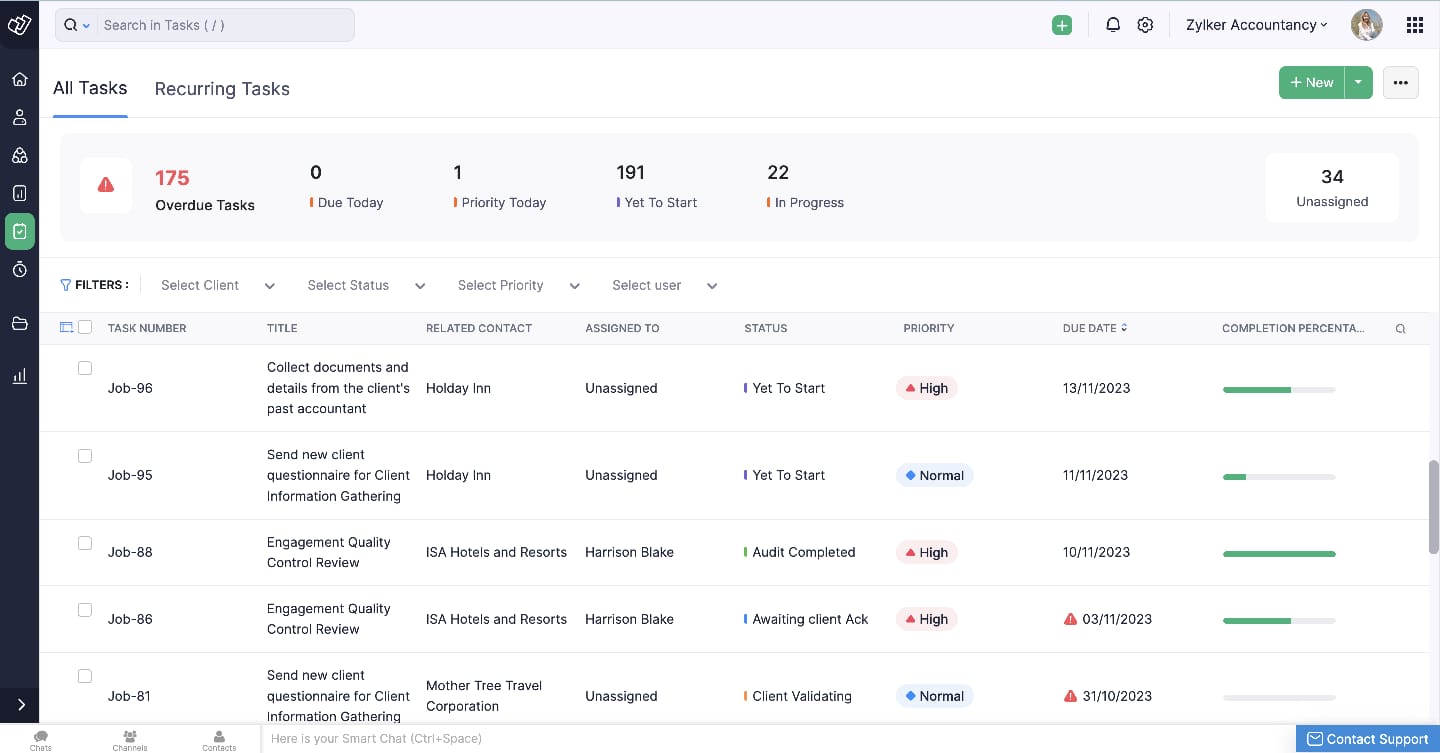The width and height of the screenshot is (1440, 753).
Task: Select the Contacts person icon in sidebar
Action: 20,116
